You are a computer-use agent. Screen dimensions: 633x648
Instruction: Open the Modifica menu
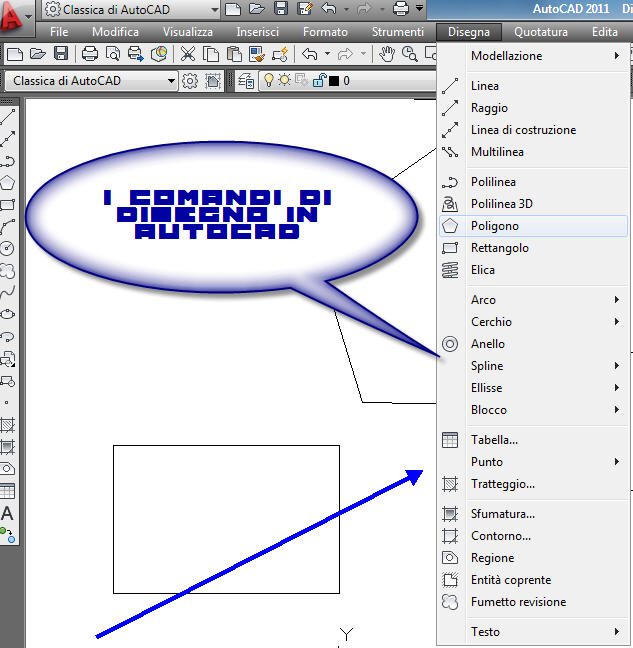[115, 32]
